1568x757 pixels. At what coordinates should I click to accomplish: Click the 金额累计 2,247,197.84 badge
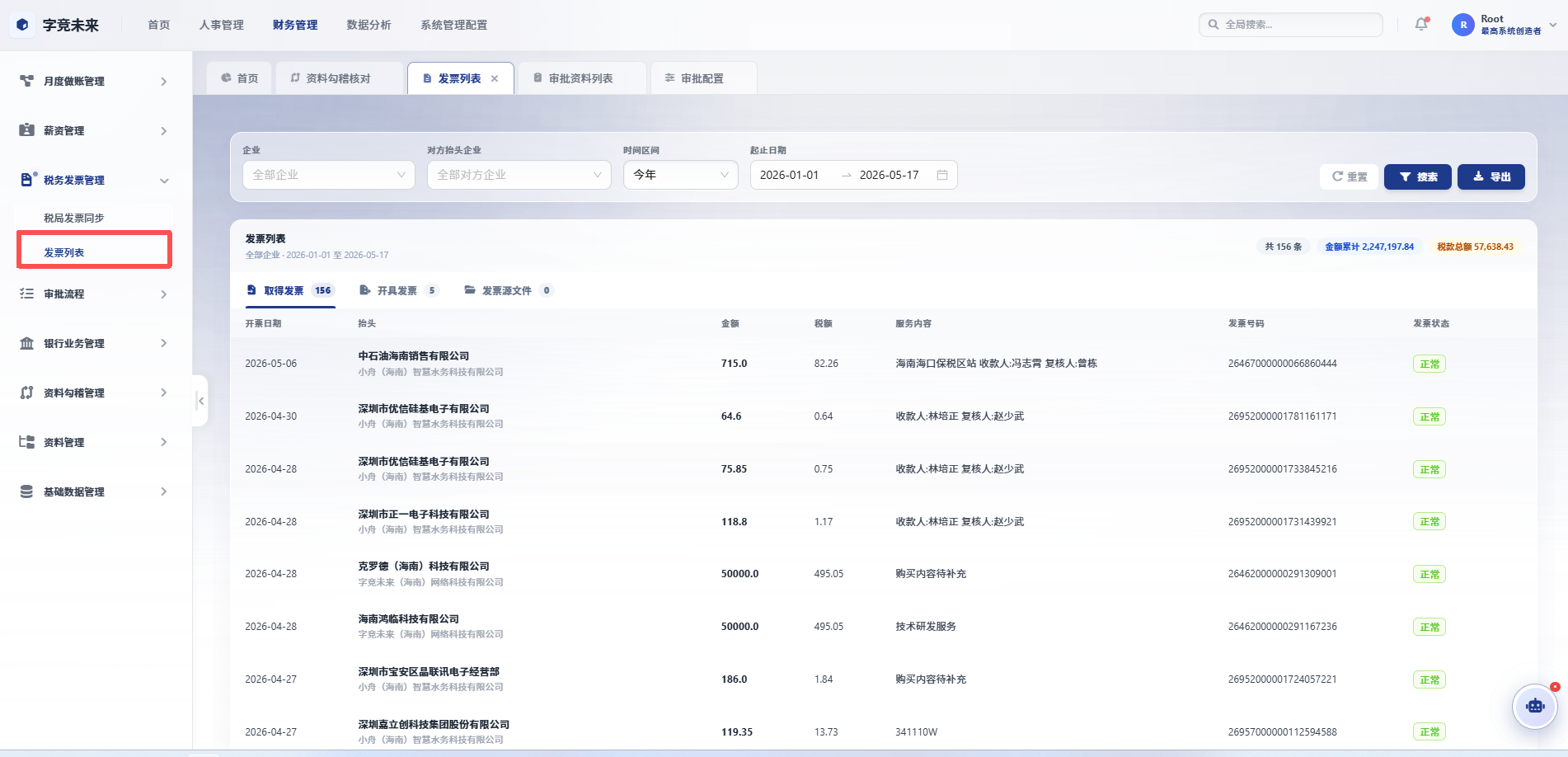pyautogui.click(x=1369, y=247)
